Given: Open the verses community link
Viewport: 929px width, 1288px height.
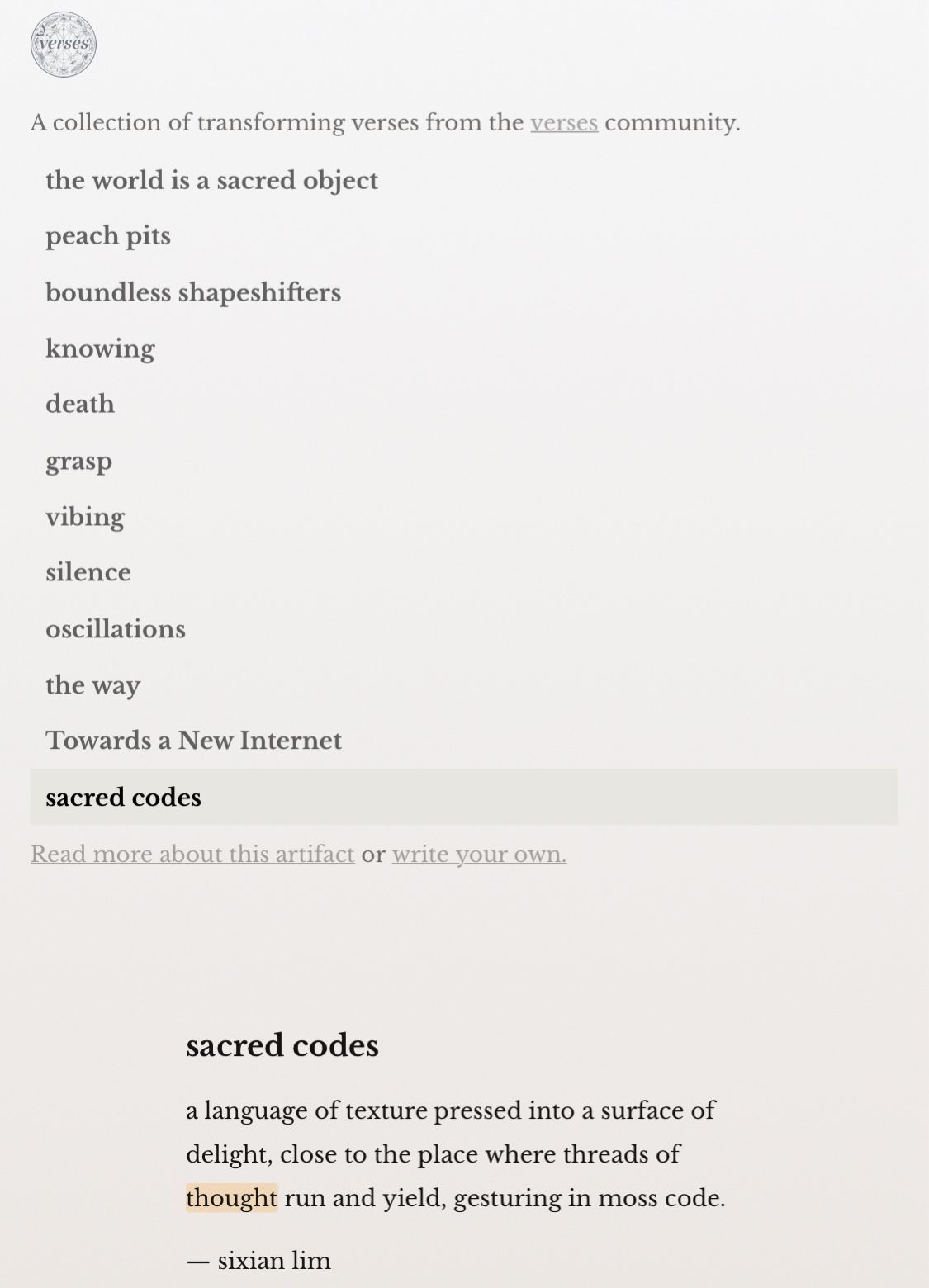Looking at the screenshot, I should (564, 123).
